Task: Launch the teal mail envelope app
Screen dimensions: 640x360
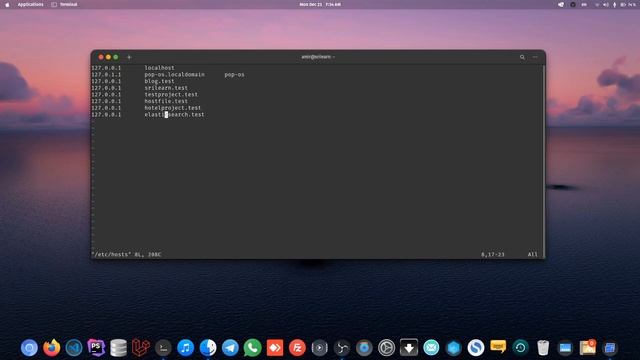Action: click(431, 348)
